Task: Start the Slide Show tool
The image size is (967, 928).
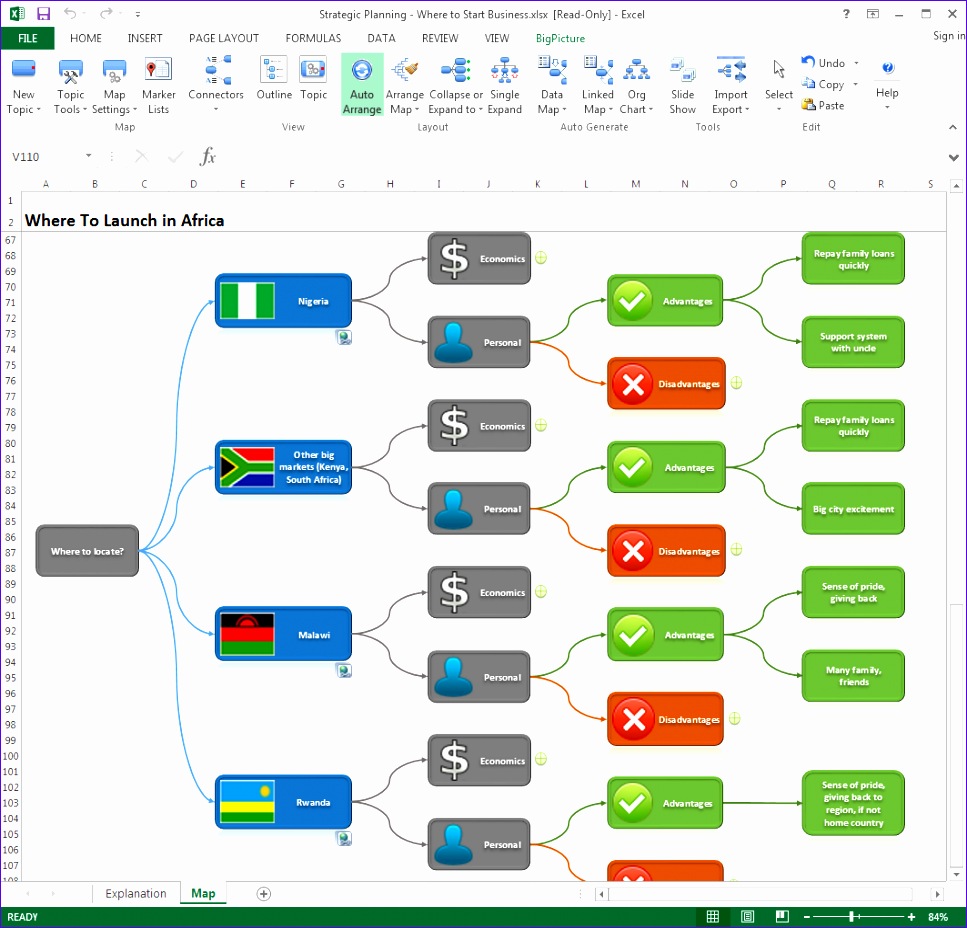Action: [x=683, y=86]
